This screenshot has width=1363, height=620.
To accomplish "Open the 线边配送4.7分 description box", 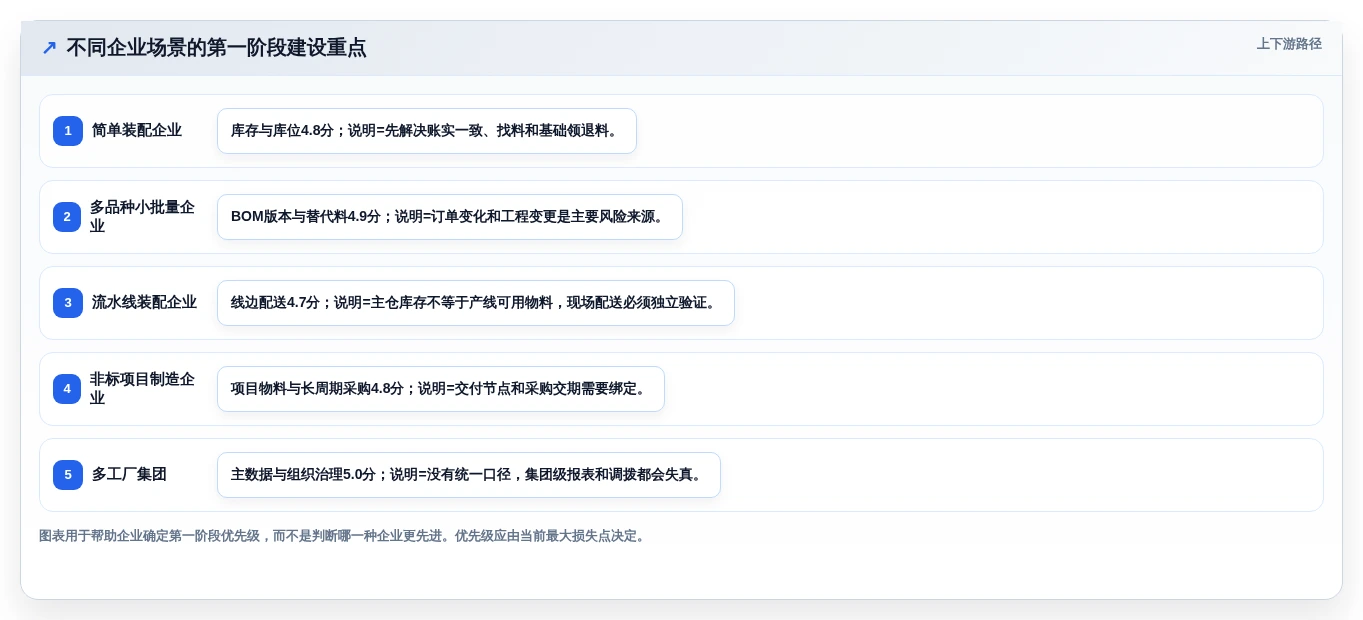I will pos(476,303).
